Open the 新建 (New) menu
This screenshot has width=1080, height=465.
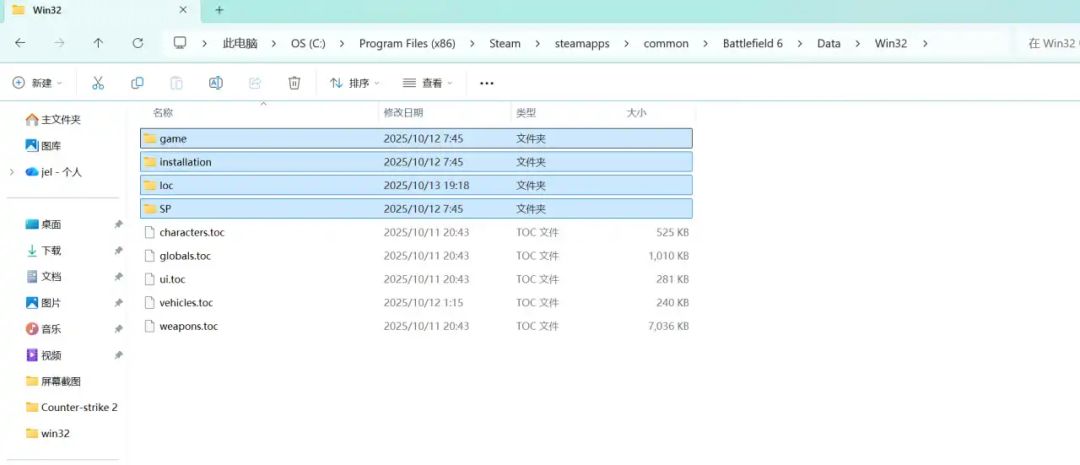37,83
